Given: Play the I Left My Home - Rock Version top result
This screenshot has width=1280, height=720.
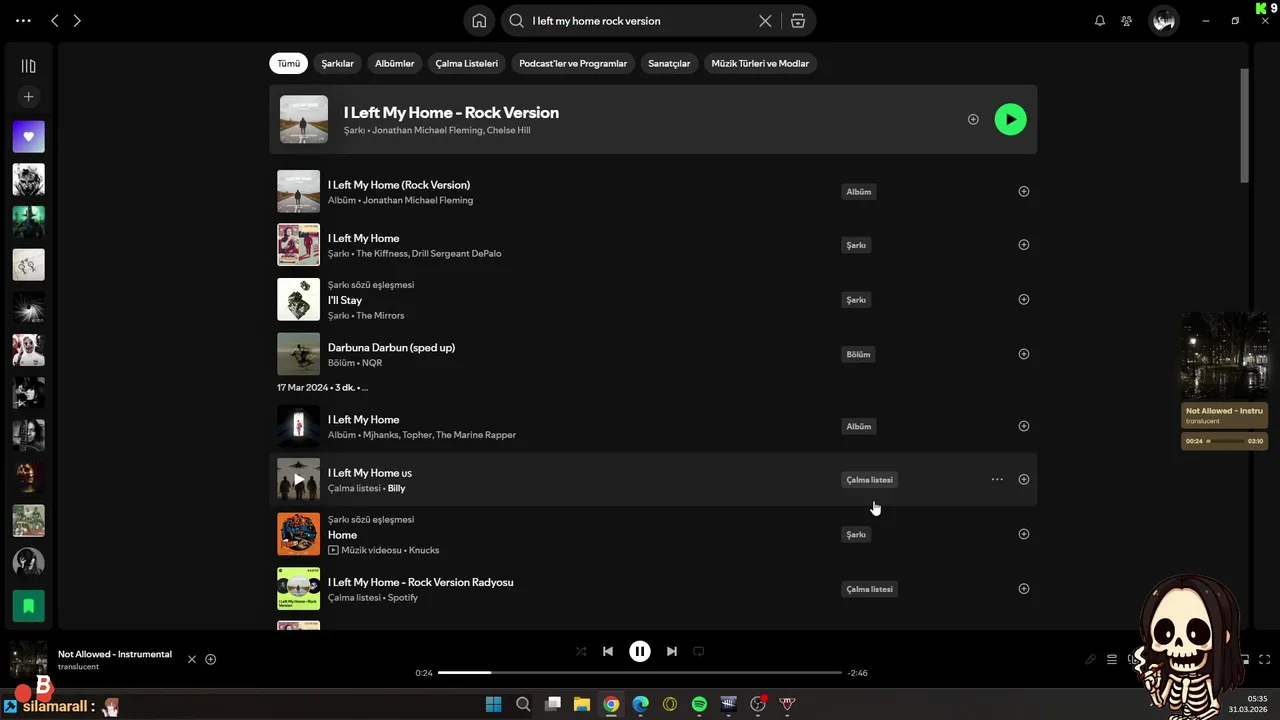Looking at the screenshot, I should tap(1010, 119).
